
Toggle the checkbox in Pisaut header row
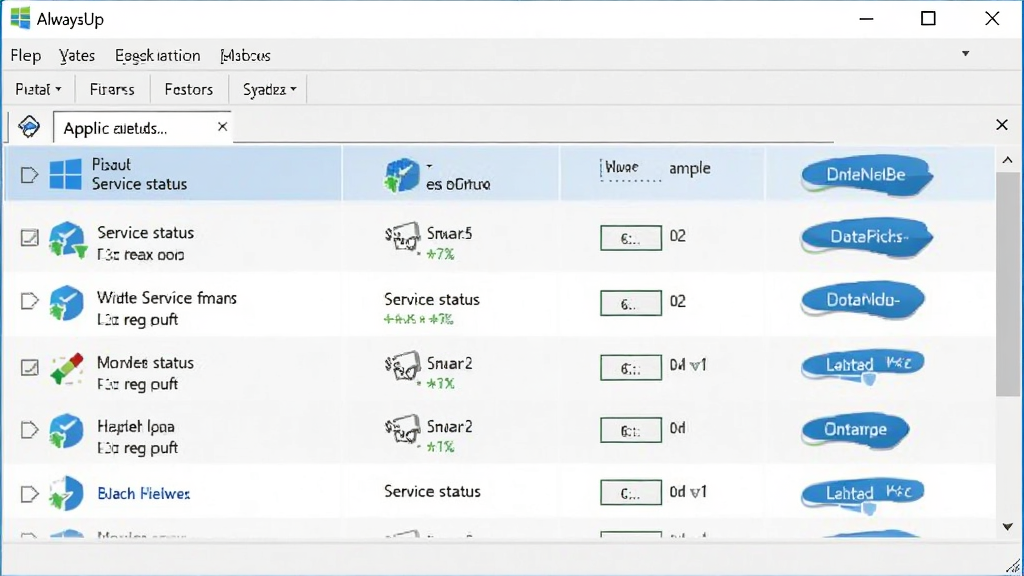(29, 175)
